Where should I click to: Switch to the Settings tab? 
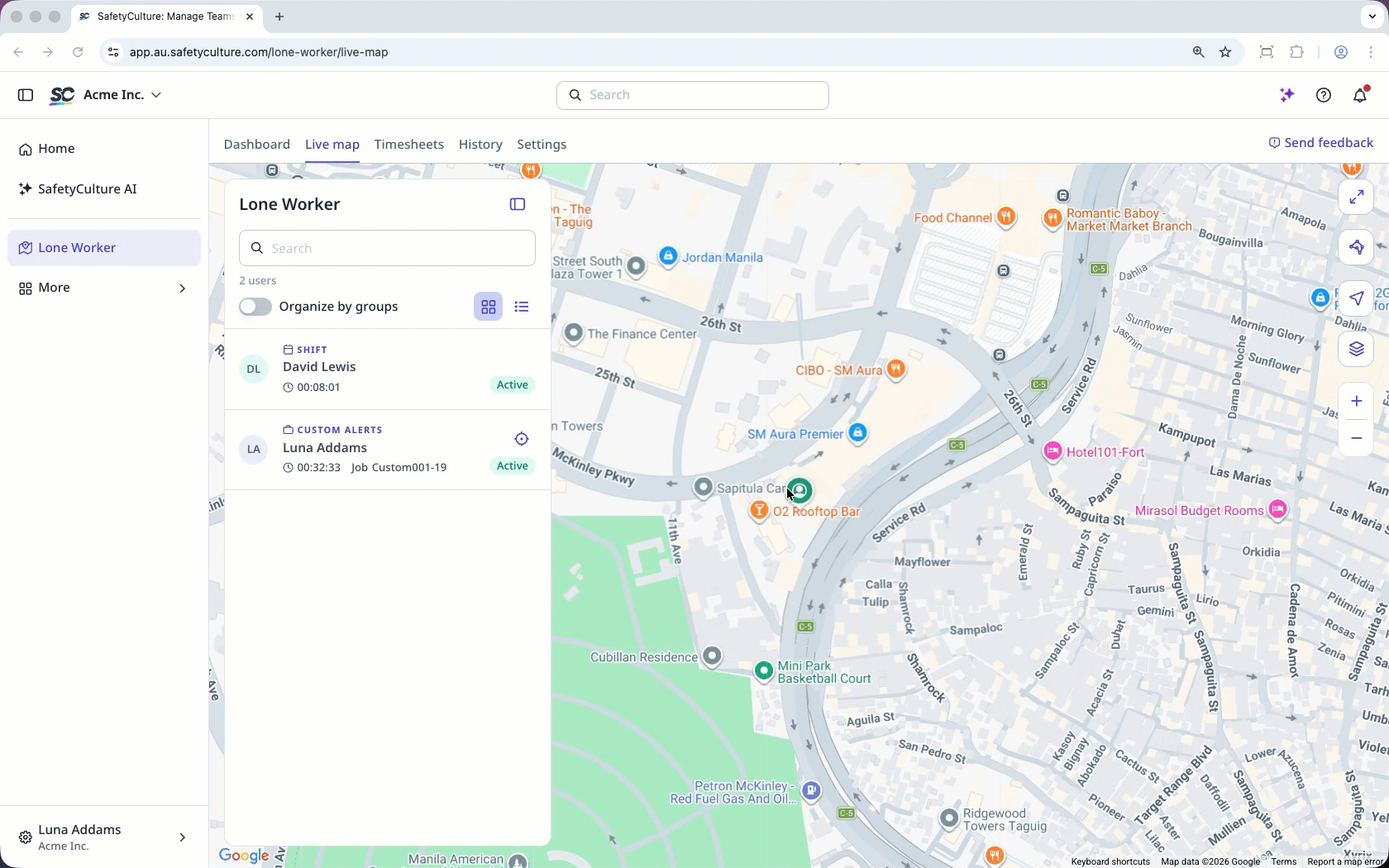(x=542, y=144)
